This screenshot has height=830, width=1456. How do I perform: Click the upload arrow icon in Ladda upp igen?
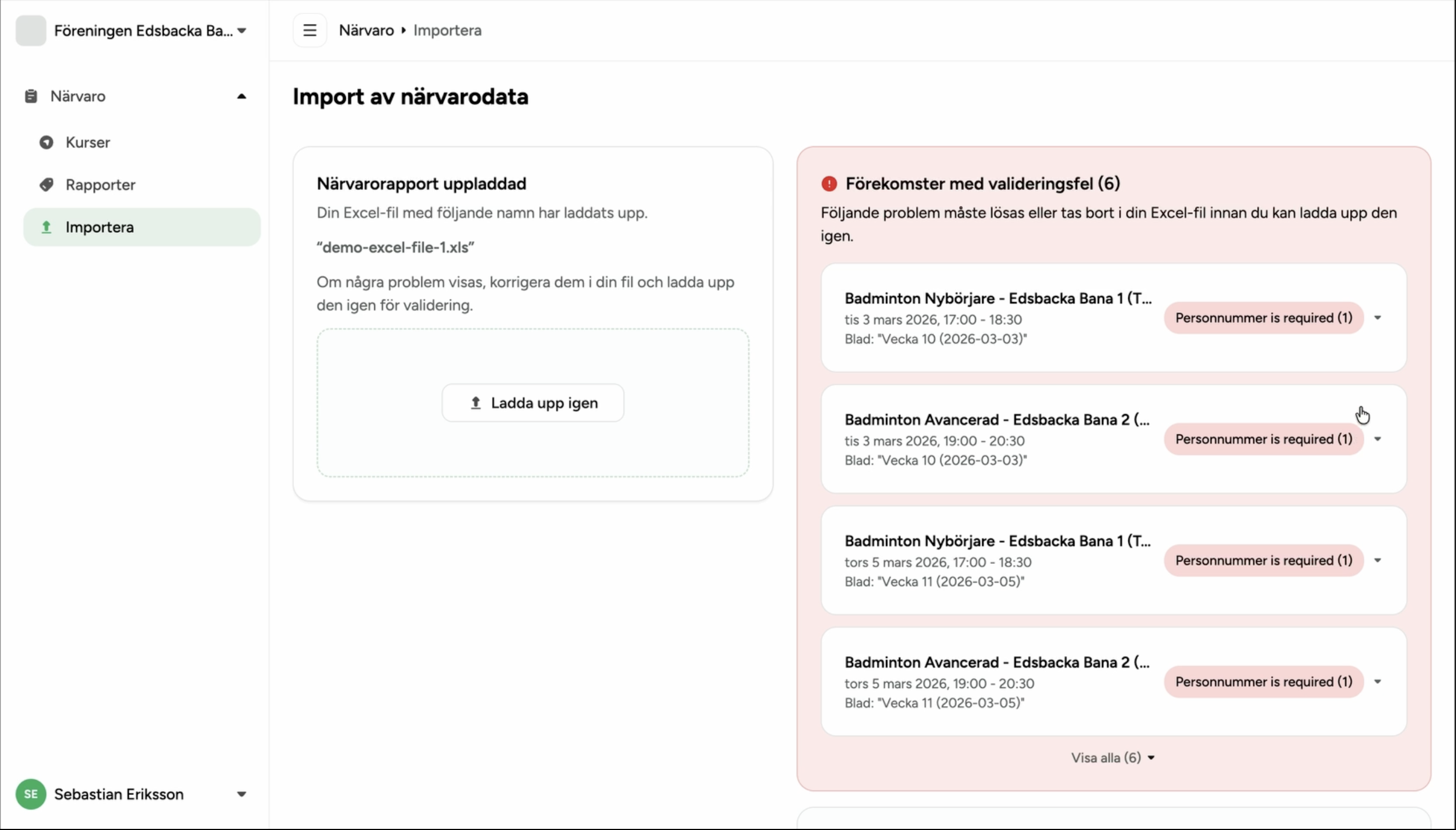[x=476, y=403]
